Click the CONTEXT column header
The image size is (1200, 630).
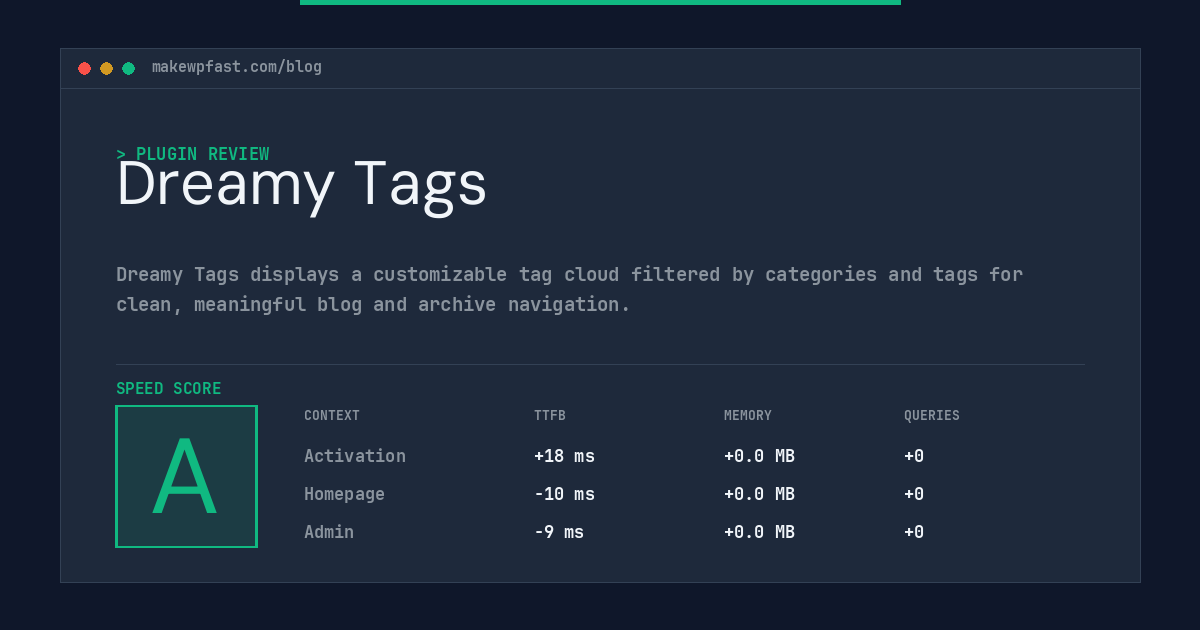pos(332,415)
